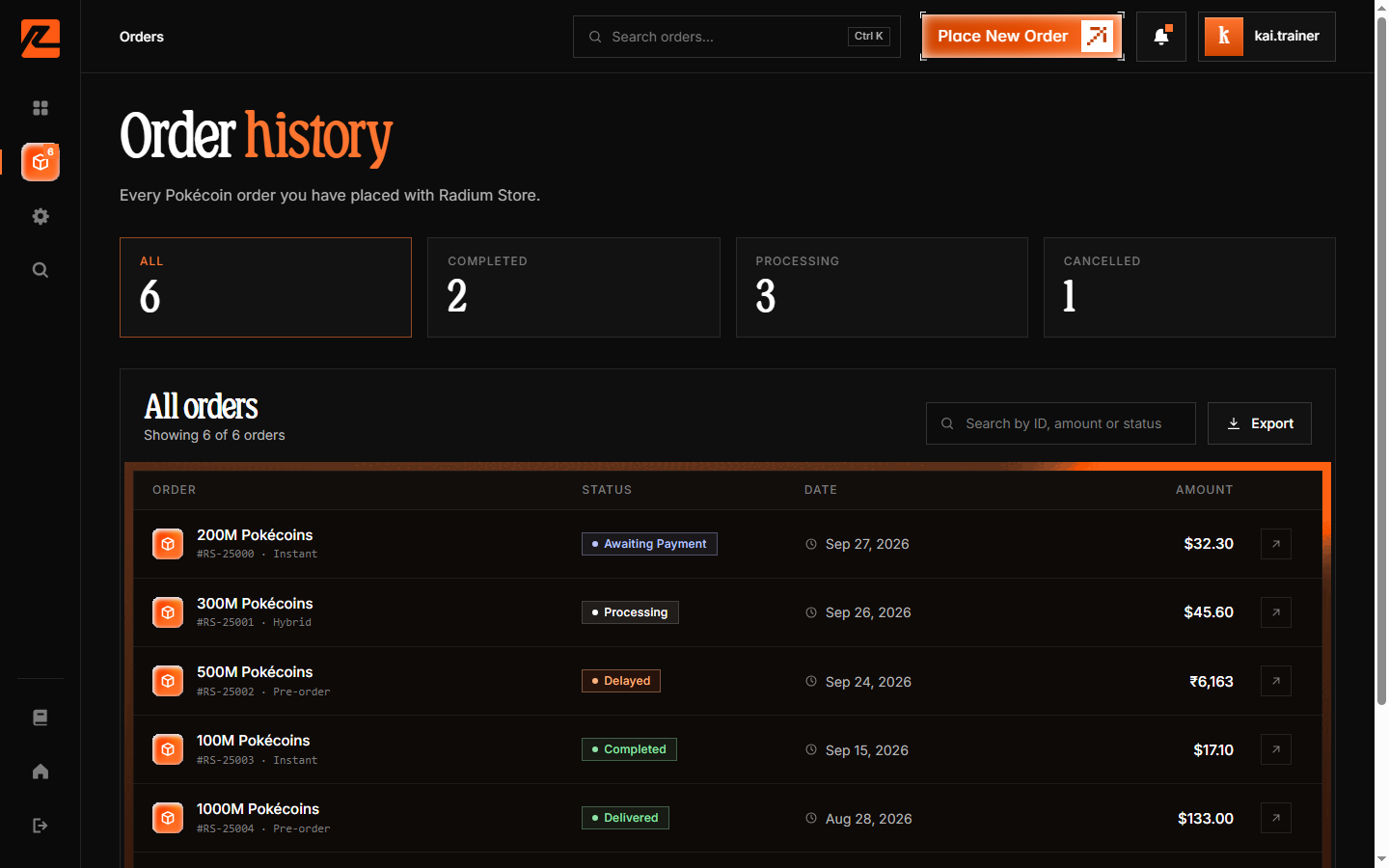The image size is (1389, 868).
Task: Open the notifications bell icon
Action: pos(1161,37)
